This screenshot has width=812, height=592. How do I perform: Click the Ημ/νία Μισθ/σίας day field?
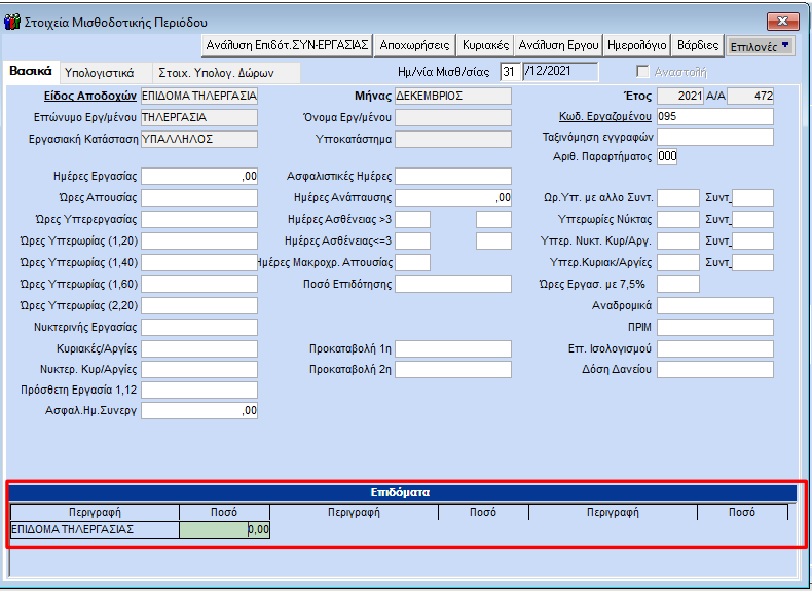tap(510, 72)
